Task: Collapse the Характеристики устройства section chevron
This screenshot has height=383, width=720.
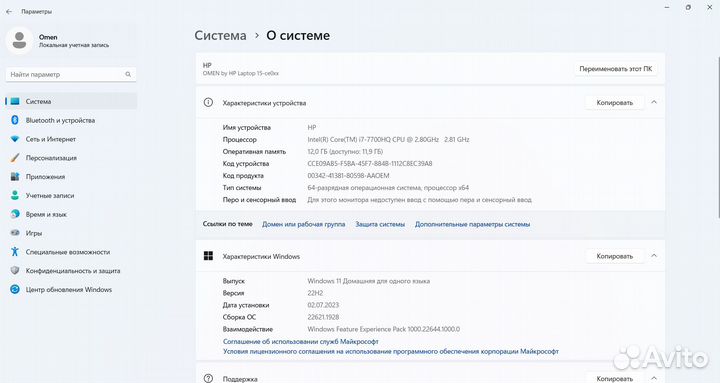Action: (x=654, y=102)
